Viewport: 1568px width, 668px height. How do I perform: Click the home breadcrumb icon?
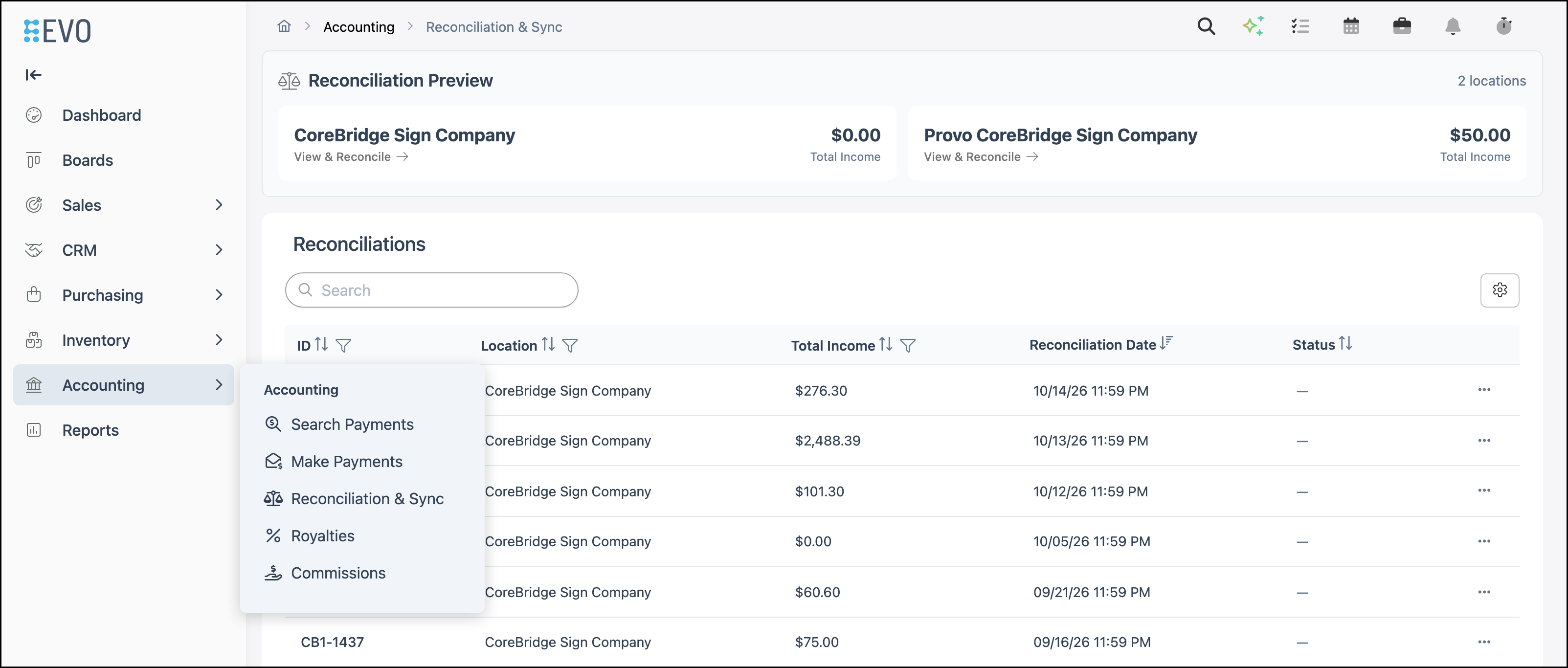[284, 26]
